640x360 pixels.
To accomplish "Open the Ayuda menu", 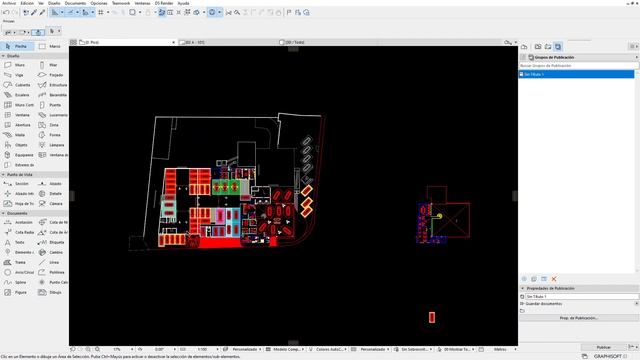I will pyautogui.click(x=183, y=3).
